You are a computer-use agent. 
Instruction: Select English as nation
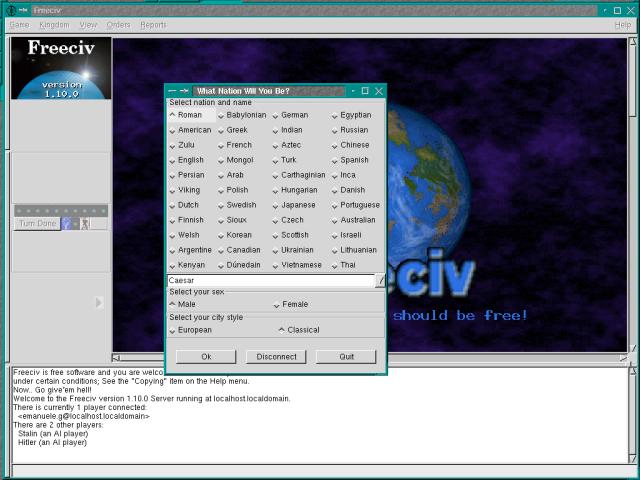click(x=187, y=160)
